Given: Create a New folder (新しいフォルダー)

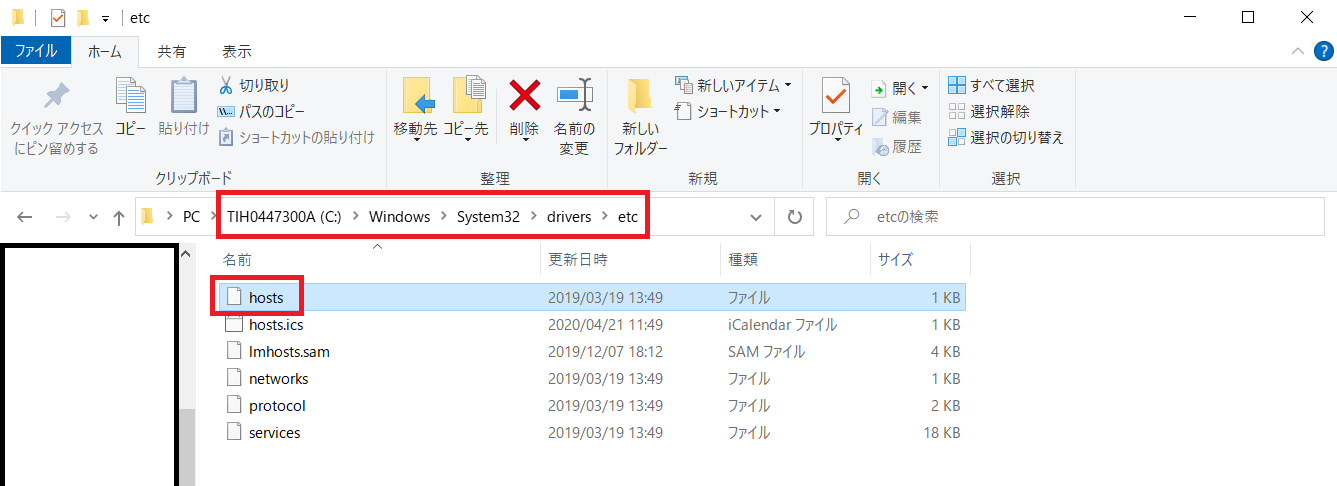Looking at the screenshot, I should (640, 118).
